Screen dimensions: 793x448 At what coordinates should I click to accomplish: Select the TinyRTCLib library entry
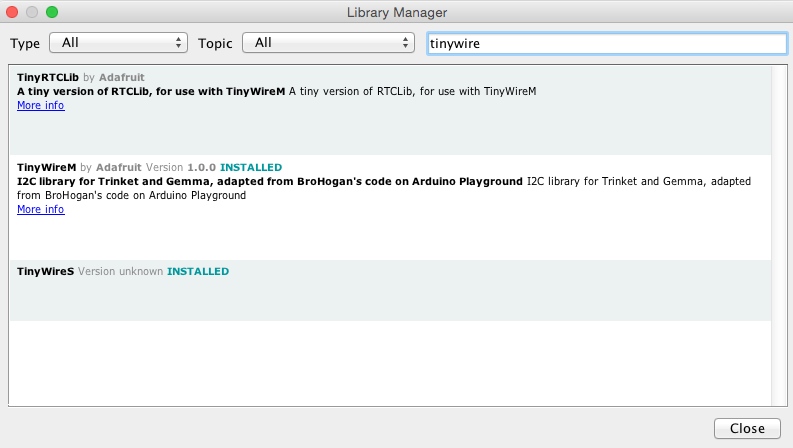(390, 110)
